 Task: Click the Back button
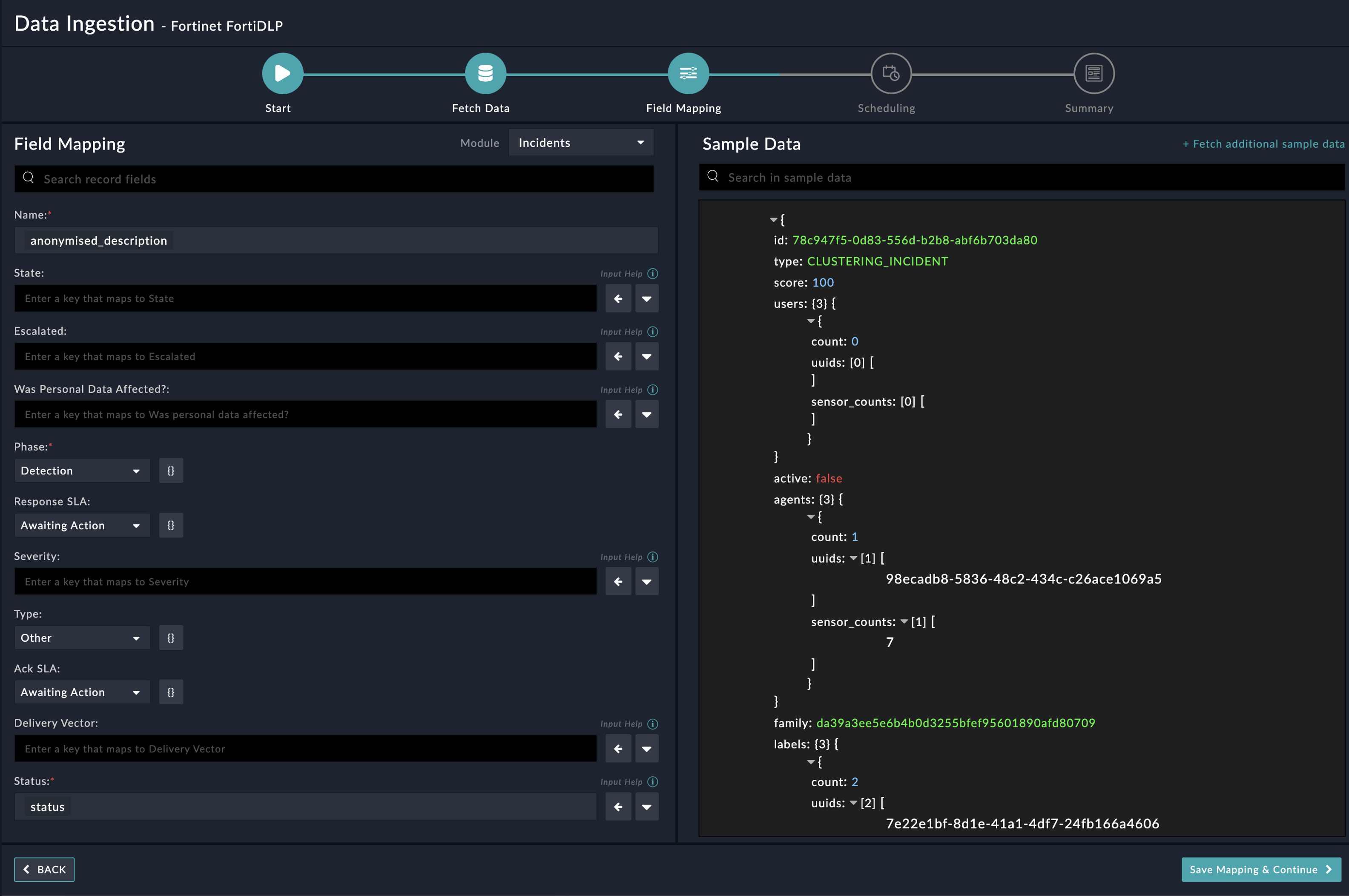pyautogui.click(x=44, y=869)
